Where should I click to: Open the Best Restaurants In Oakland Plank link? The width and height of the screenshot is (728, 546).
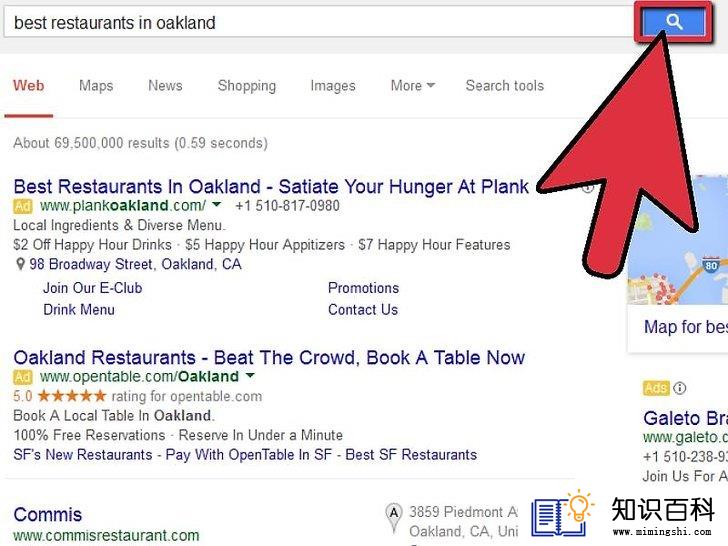point(271,187)
